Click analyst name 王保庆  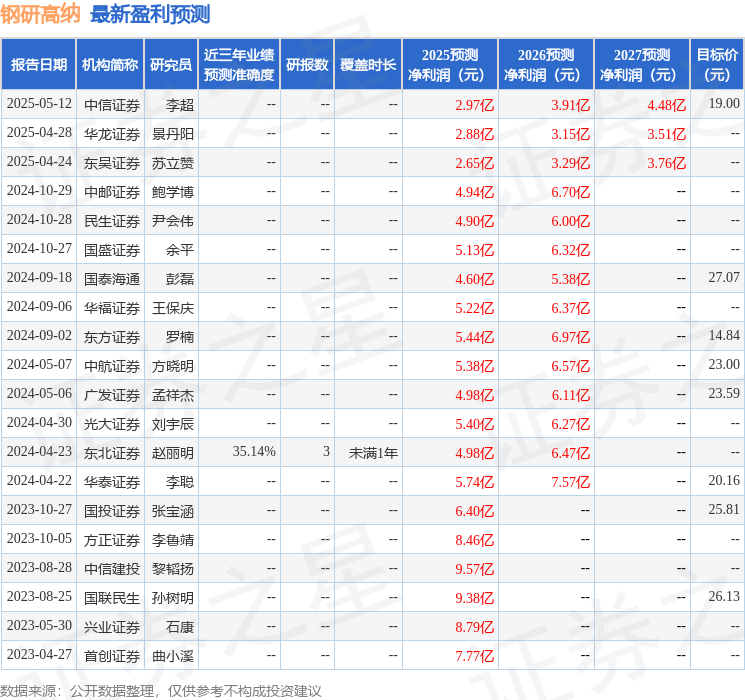(173, 308)
